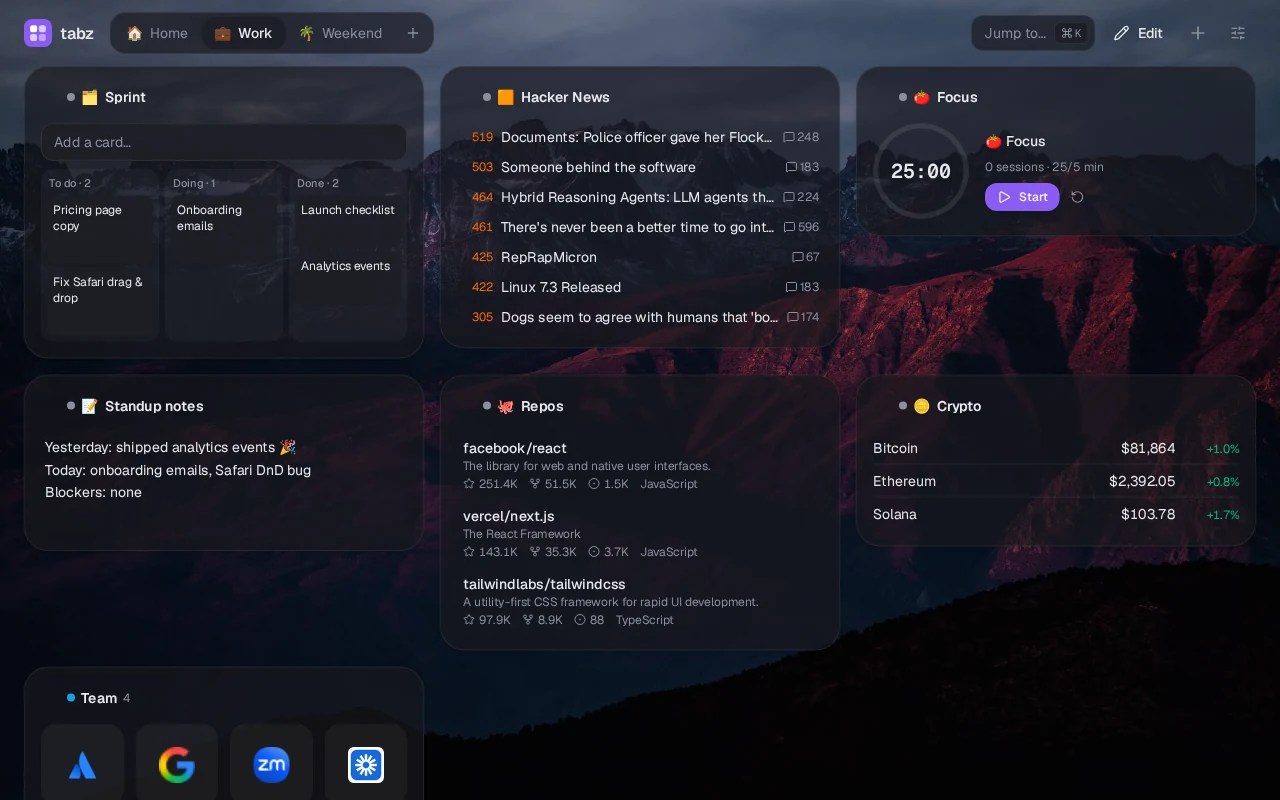Image resolution: width=1280 pixels, height=800 pixels.
Task: Open tailwindlabs/tailwindcss repository link
Action: pos(544,584)
